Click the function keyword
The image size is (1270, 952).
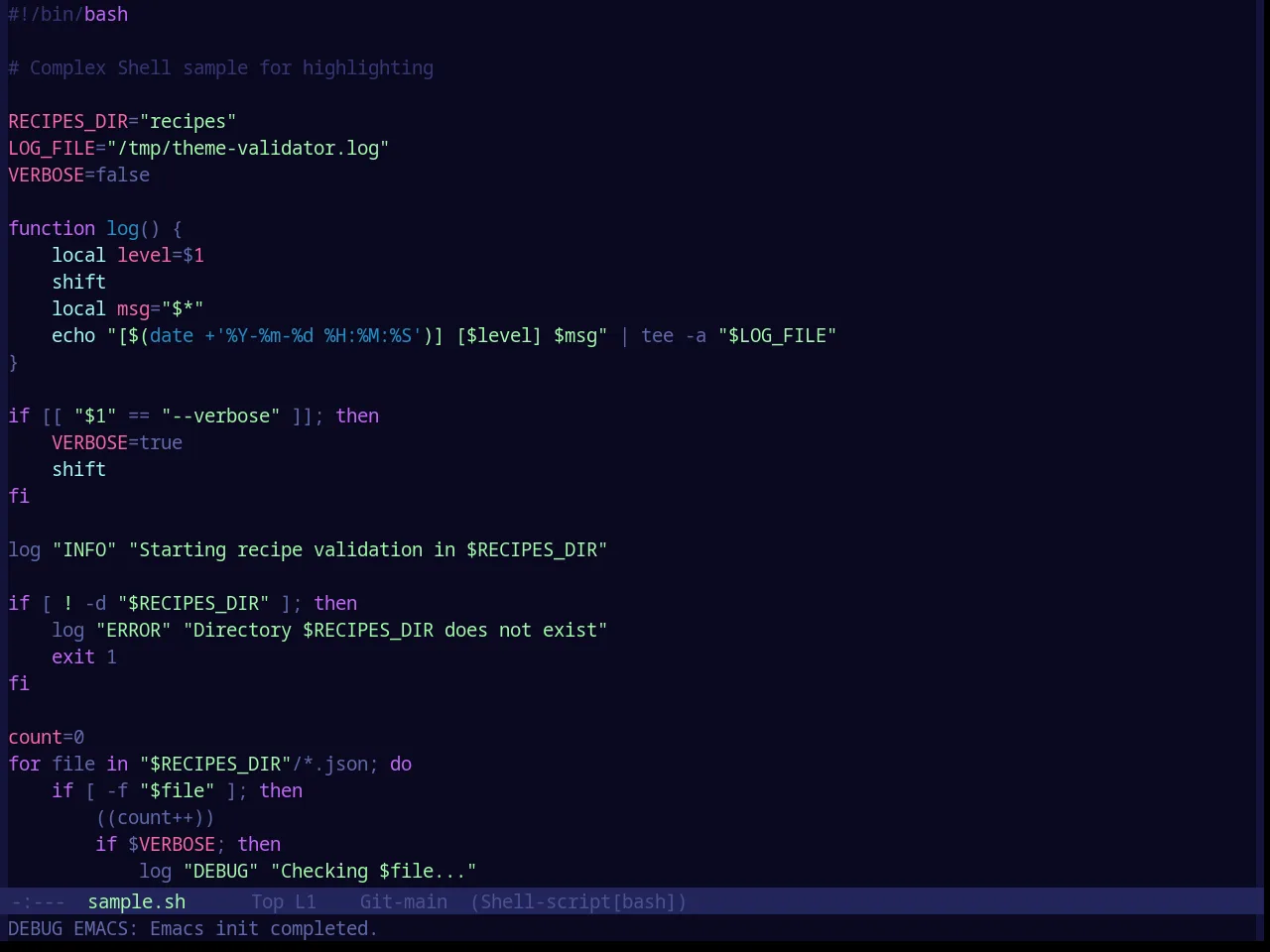coord(52,228)
